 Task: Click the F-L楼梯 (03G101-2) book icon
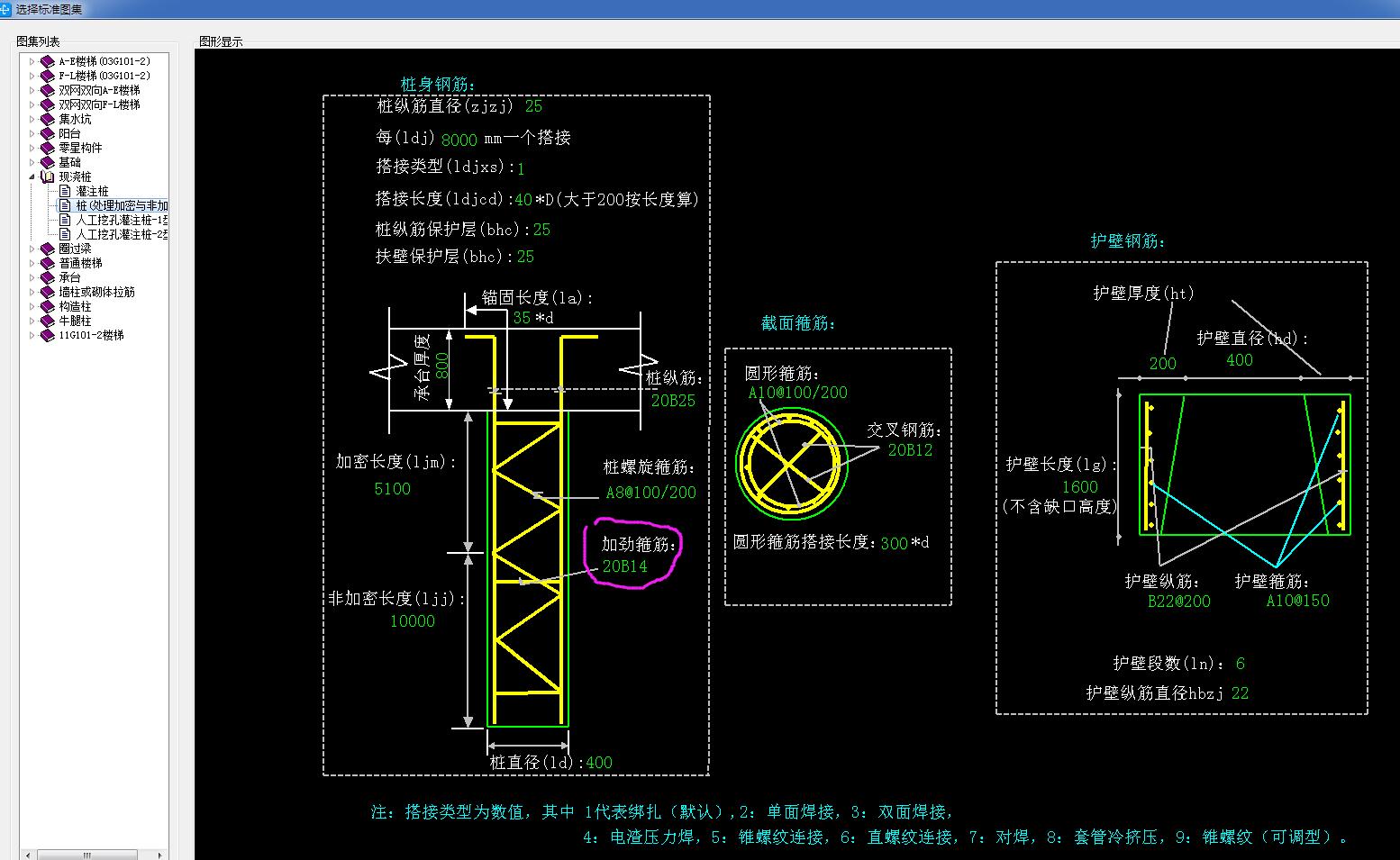coord(48,76)
